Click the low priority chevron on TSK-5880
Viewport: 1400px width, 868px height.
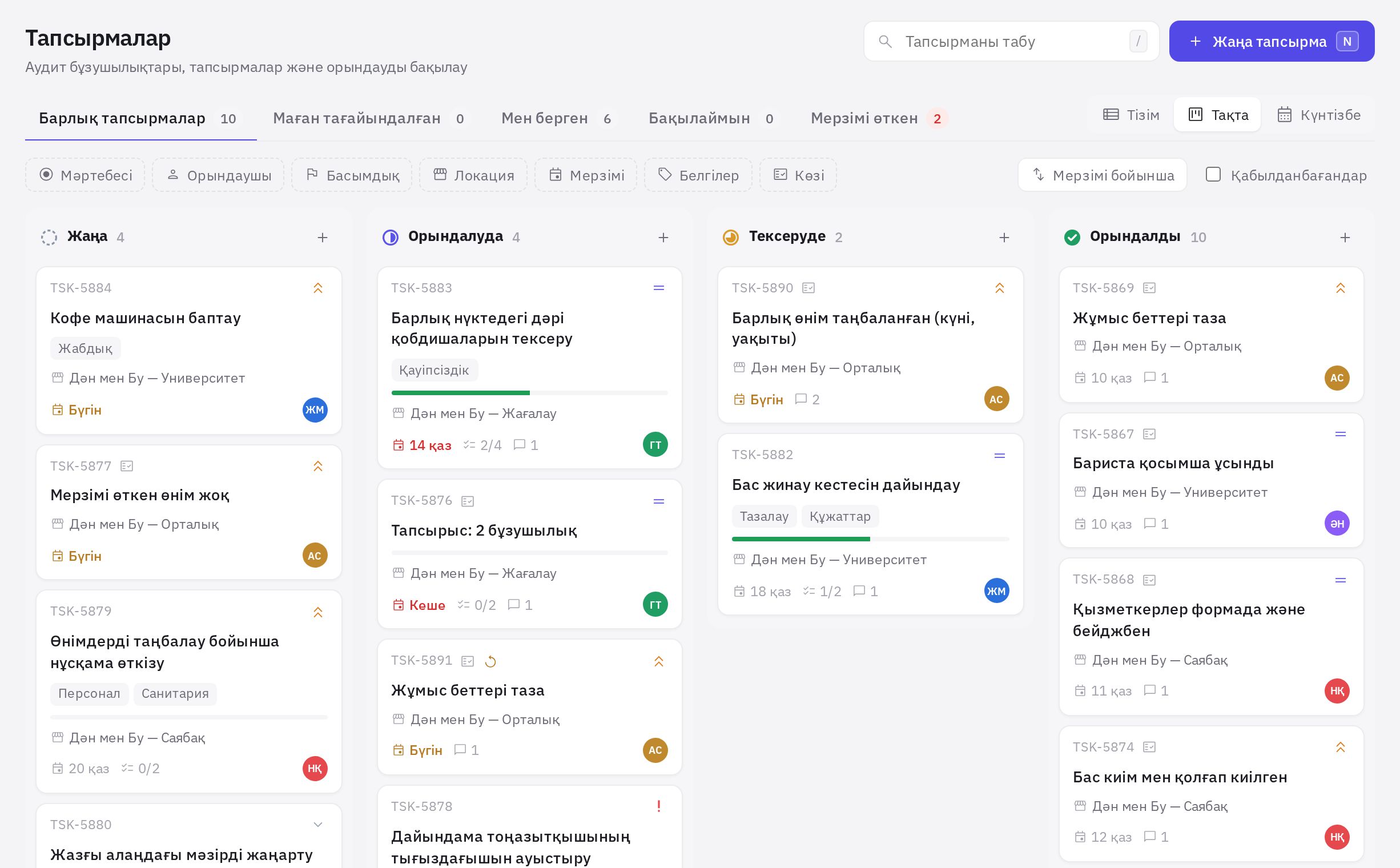pyautogui.click(x=318, y=825)
